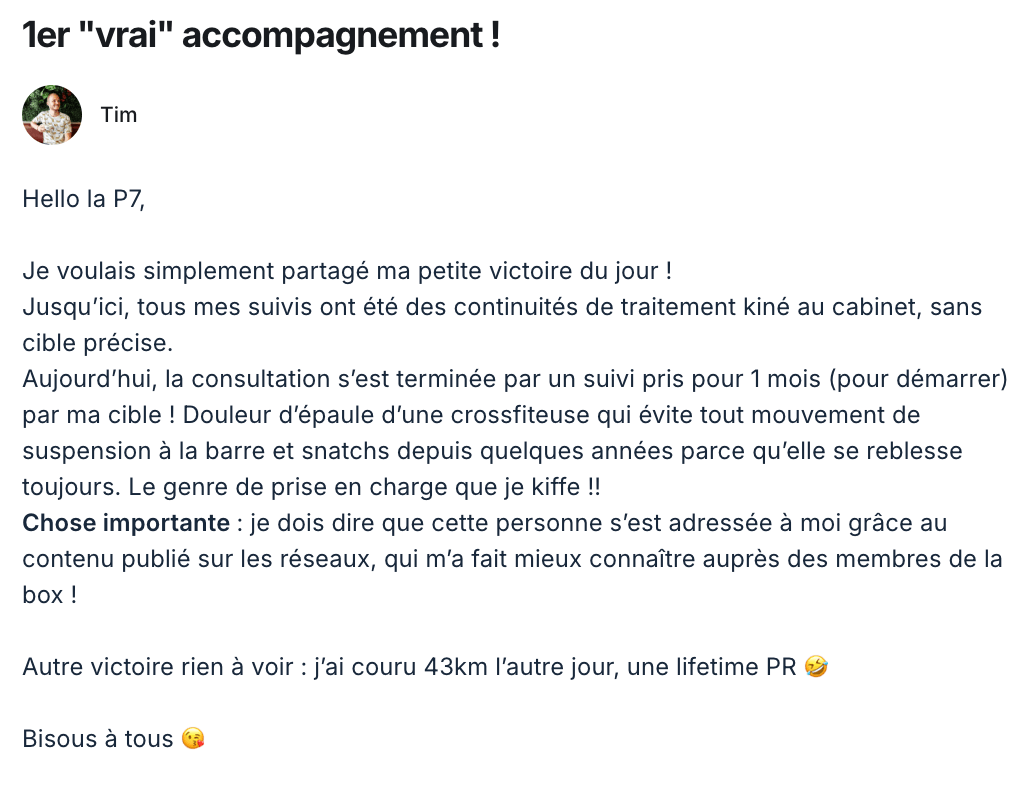Click 'Bisous à tous' closing line
This screenshot has width=1036, height=788.
[x=98, y=738]
